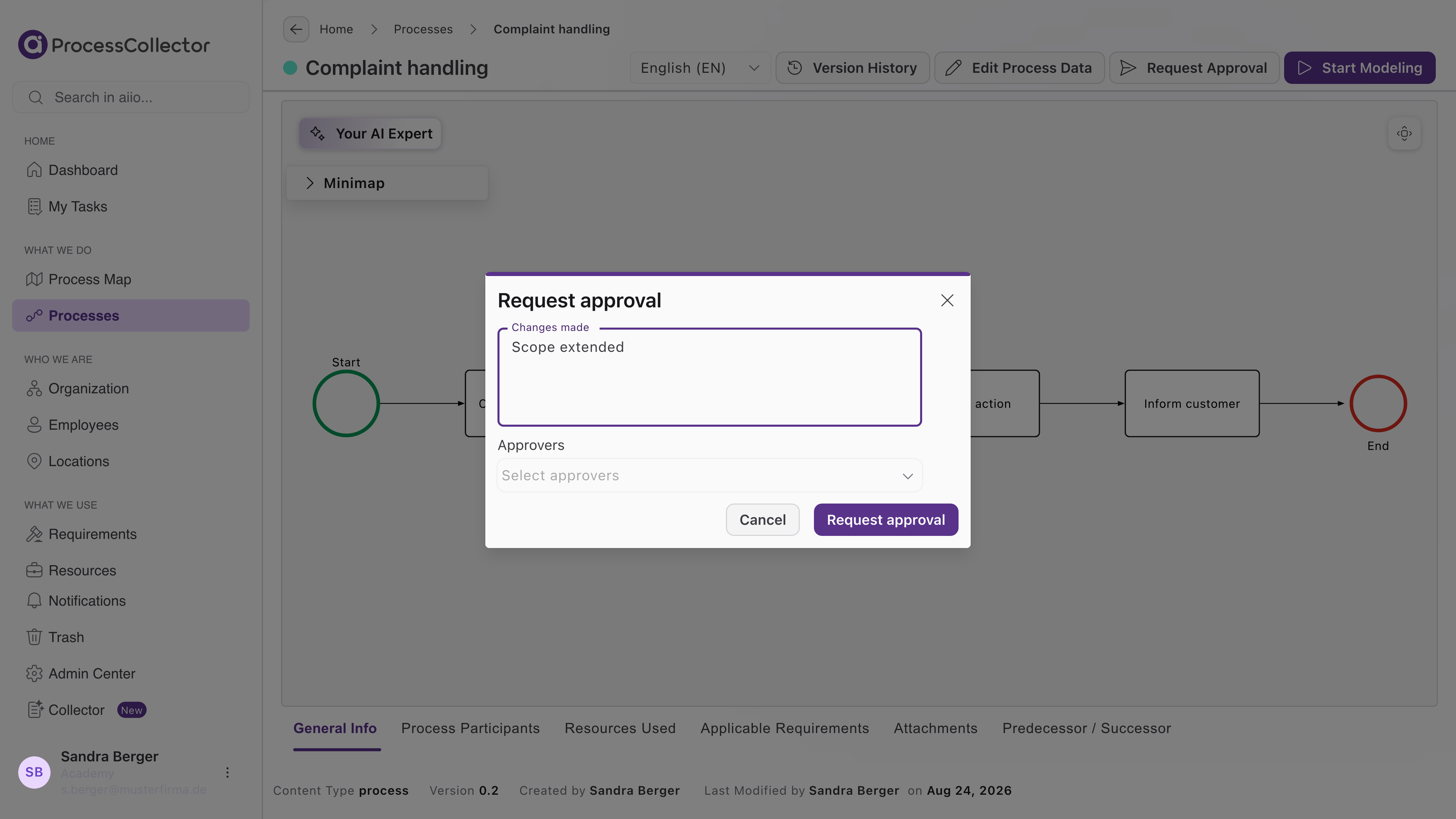Open Trash in sidebar
The image size is (1456, 819).
(130, 637)
